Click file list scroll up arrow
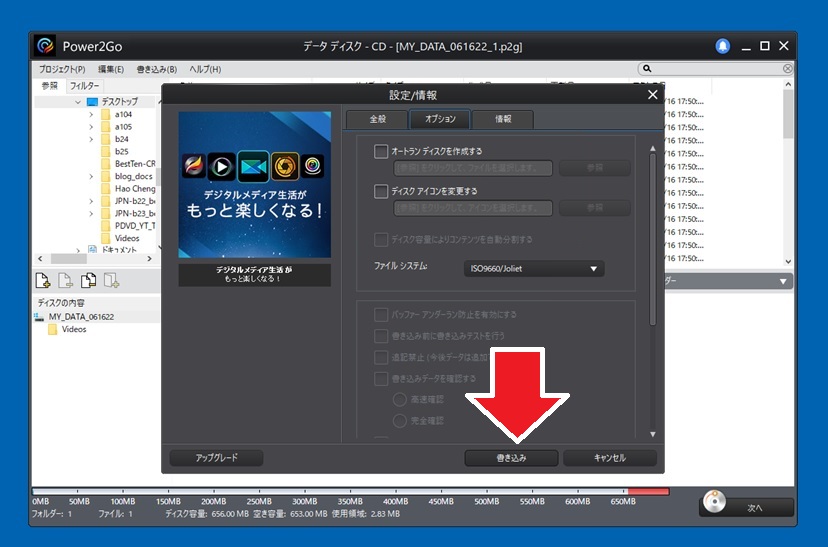This screenshot has width=828, height=547. [788, 84]
